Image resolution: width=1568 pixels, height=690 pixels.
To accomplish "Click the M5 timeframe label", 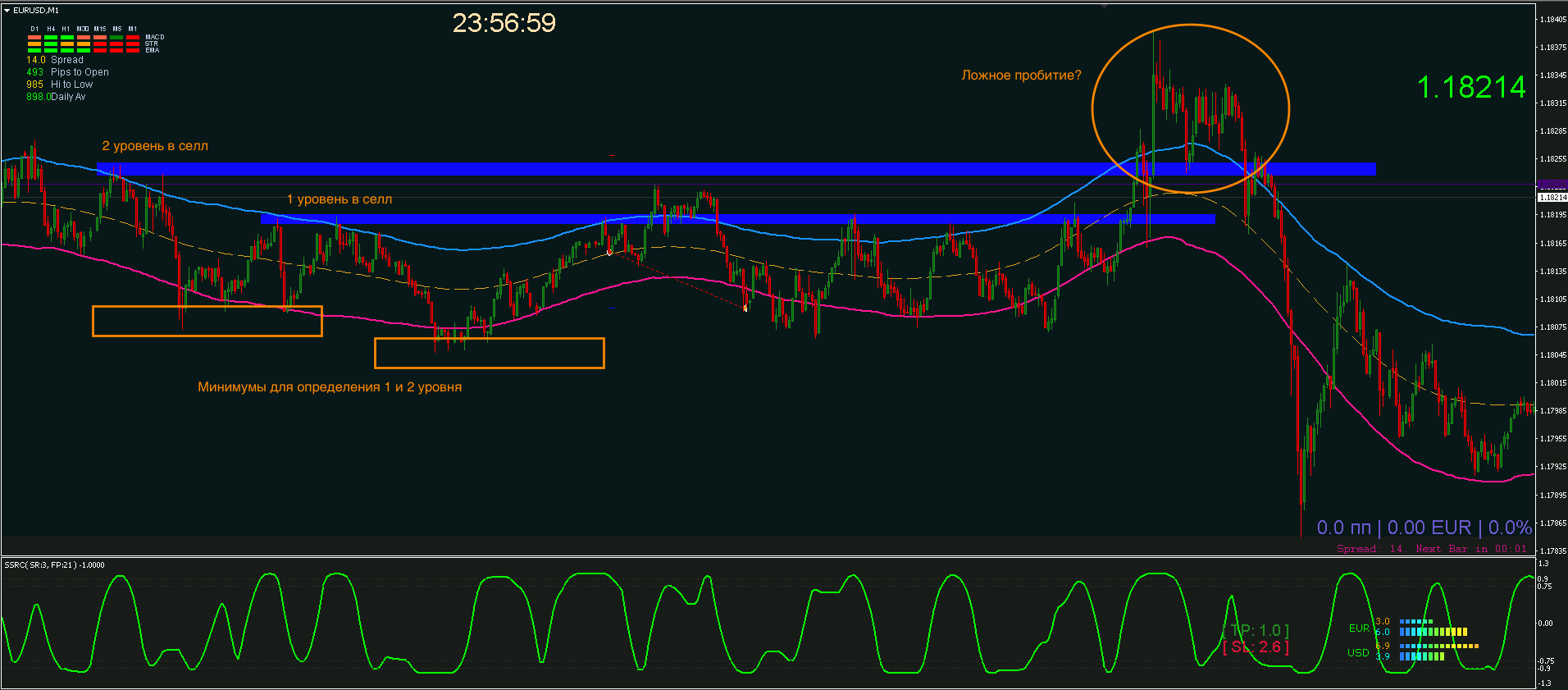I will point(117,29).
